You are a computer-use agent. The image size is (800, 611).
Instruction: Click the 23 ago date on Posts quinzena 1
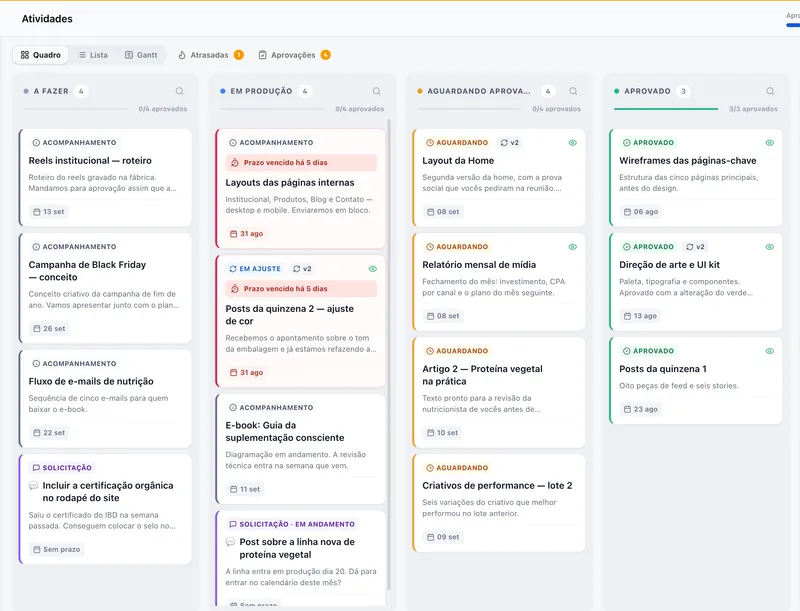[x=641, y=409]
